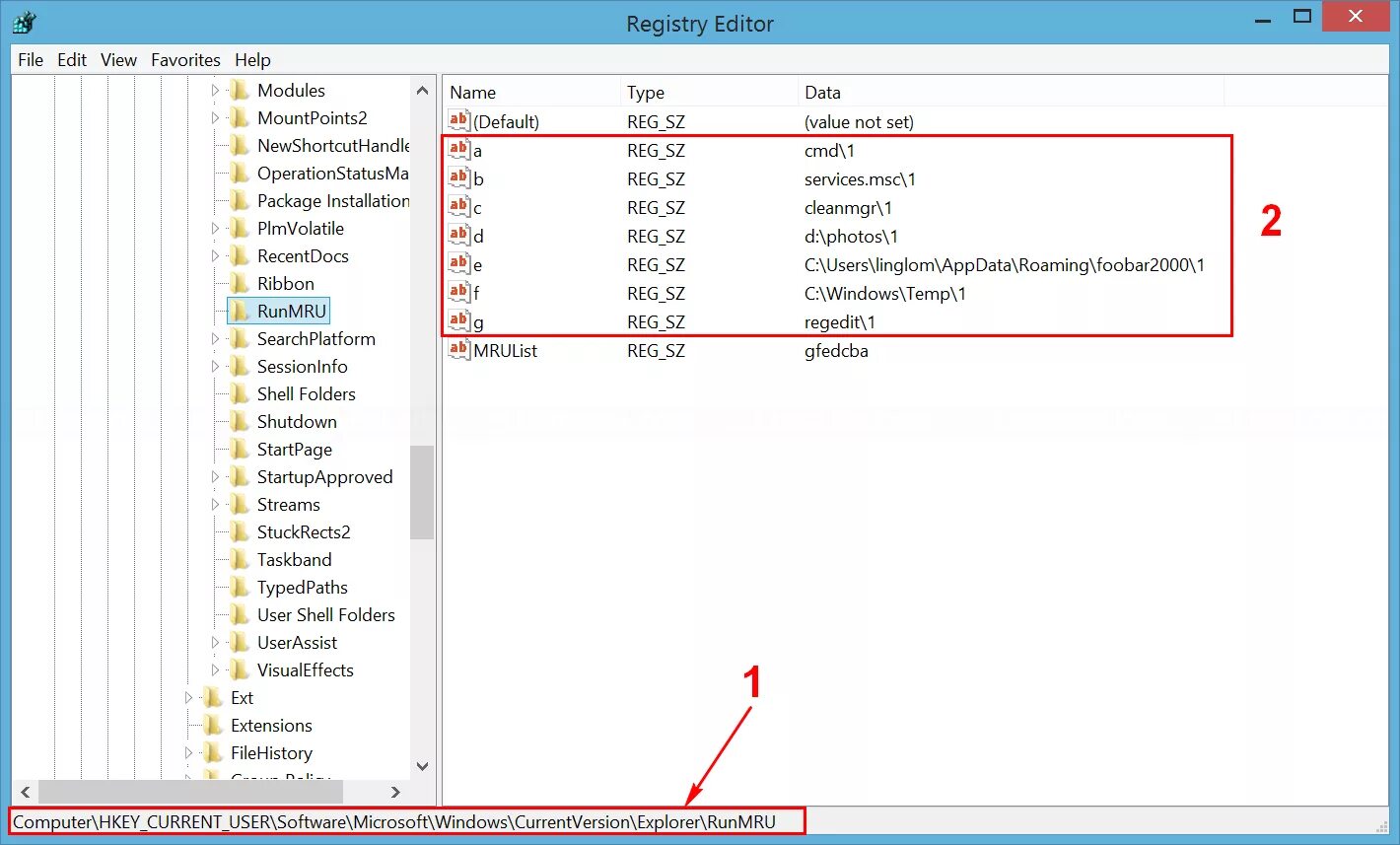Select the NewShortcutHandlers key
Screen dimensions: 1400x845
tap(332, 146)
